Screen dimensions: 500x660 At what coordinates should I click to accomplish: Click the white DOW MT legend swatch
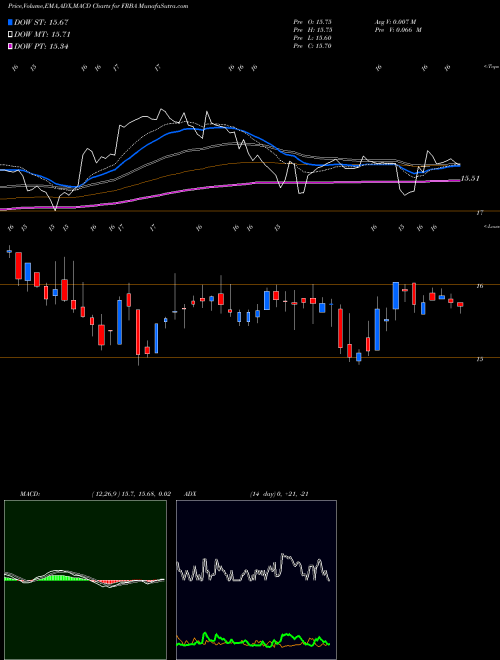10,35
